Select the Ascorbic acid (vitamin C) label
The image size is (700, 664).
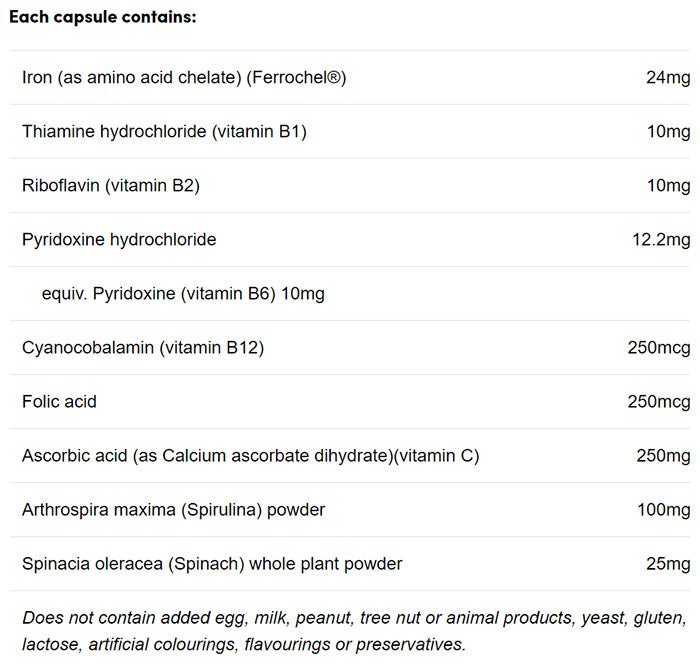(250, 456)
